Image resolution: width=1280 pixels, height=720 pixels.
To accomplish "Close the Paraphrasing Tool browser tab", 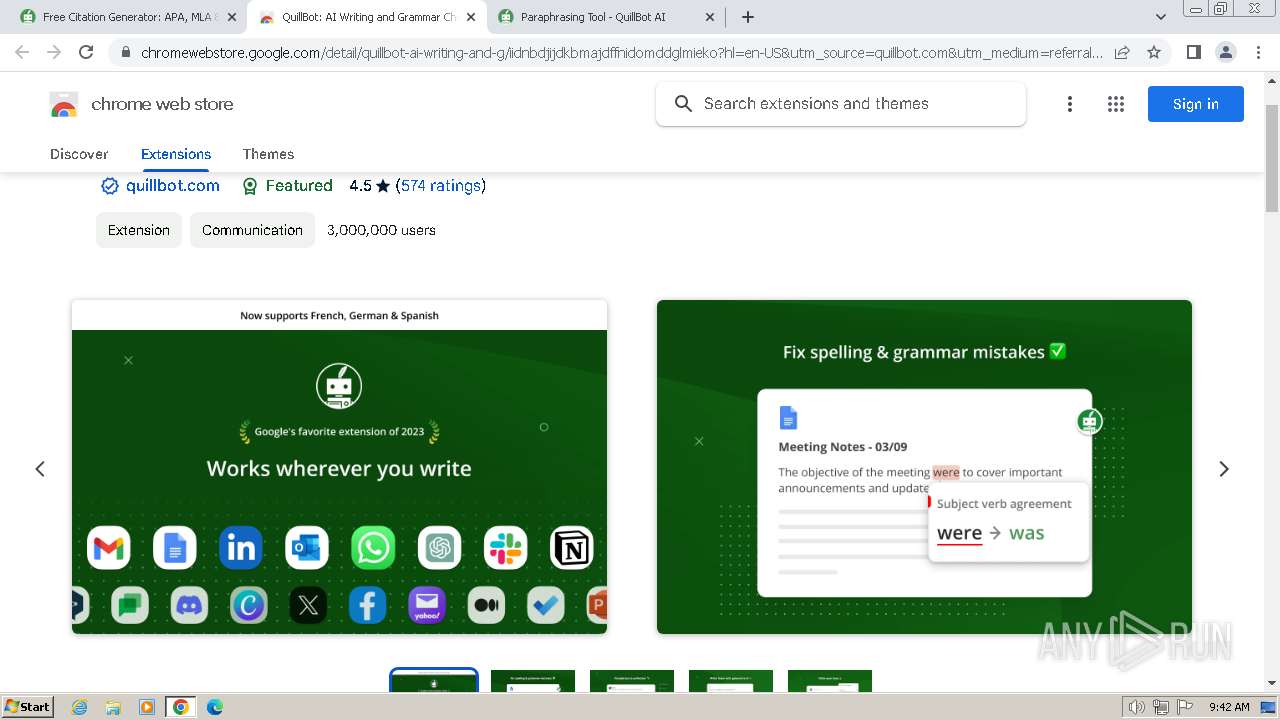I will point(710,17).
